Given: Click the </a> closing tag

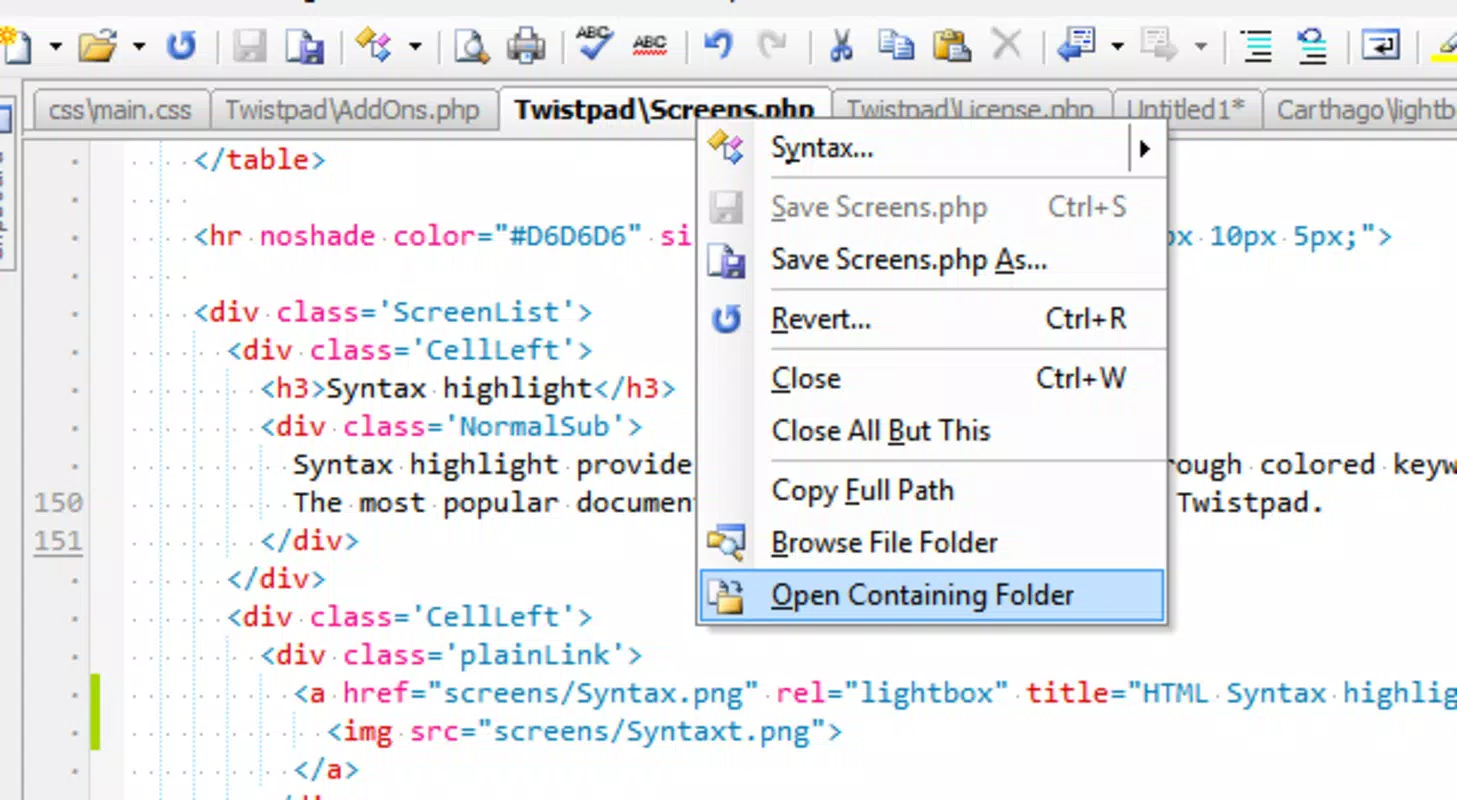Looking at the screenshot, I should [326, 769].
